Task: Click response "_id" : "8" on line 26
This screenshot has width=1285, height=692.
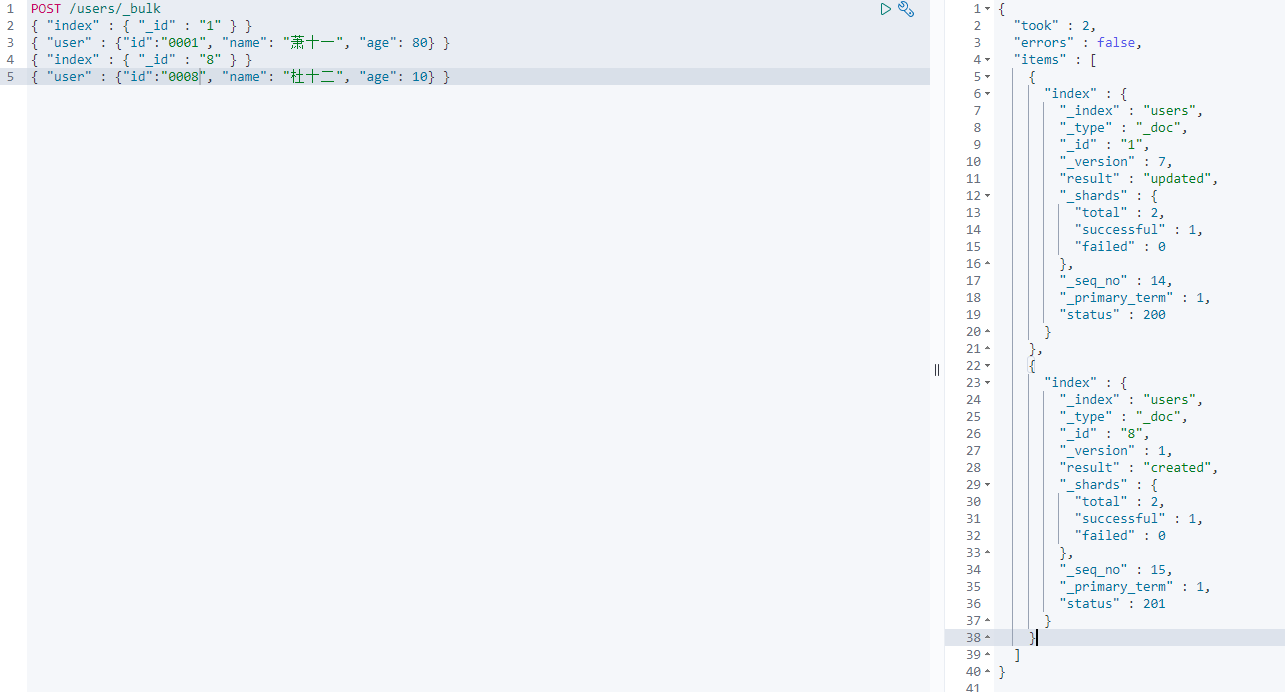Action: click(1104, 434)
